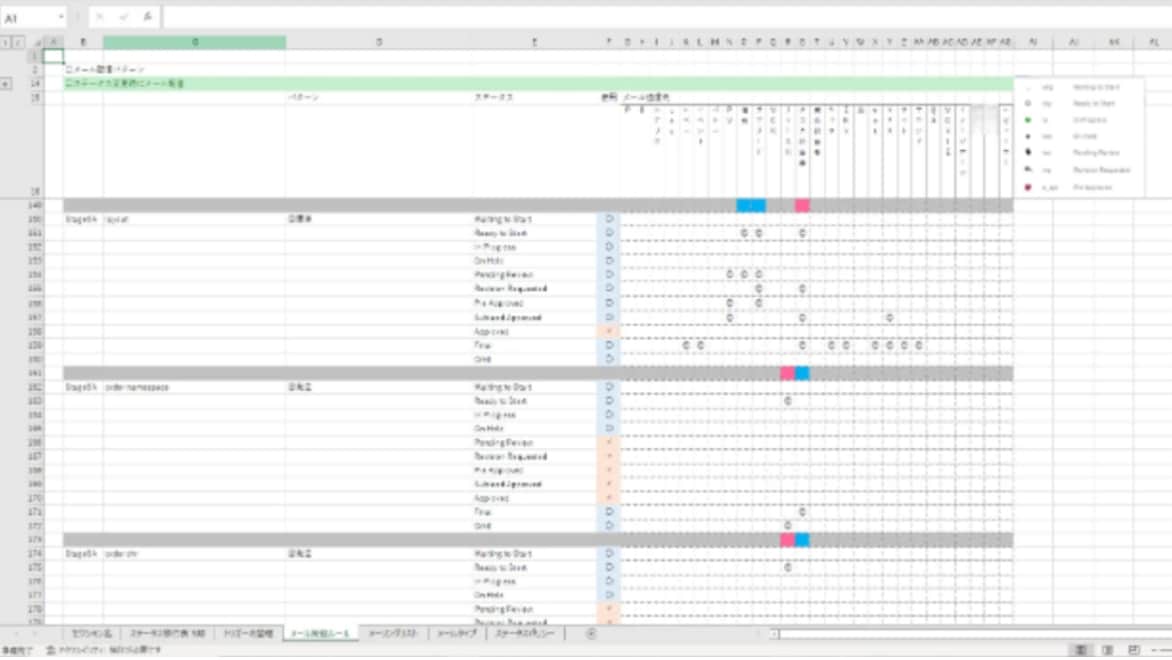
Task: Click the Select All corner triangle
Action: [x=39, y=43]
